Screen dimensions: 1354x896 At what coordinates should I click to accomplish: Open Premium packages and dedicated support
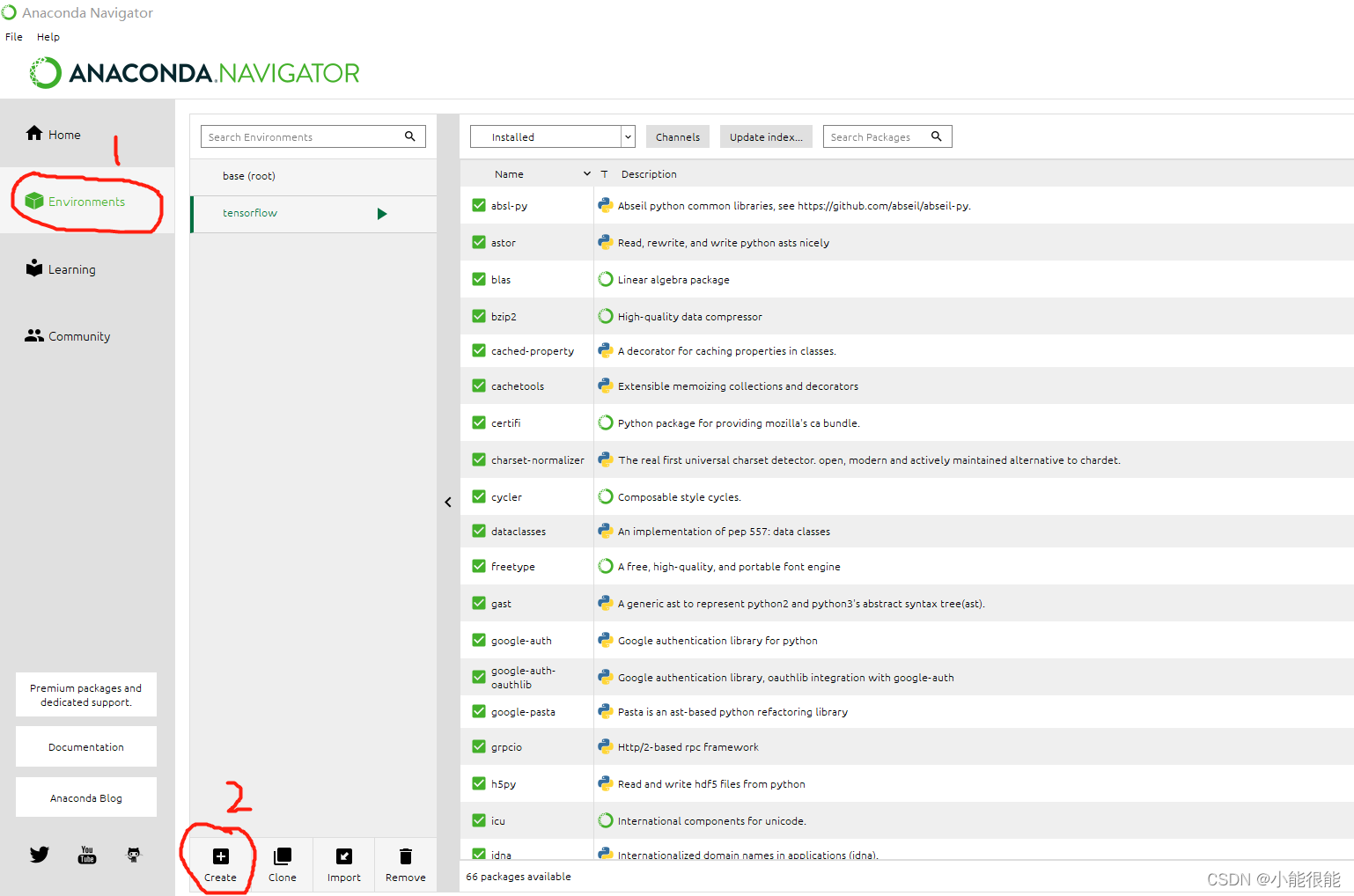pyautogui.click(x=86, y=694)
